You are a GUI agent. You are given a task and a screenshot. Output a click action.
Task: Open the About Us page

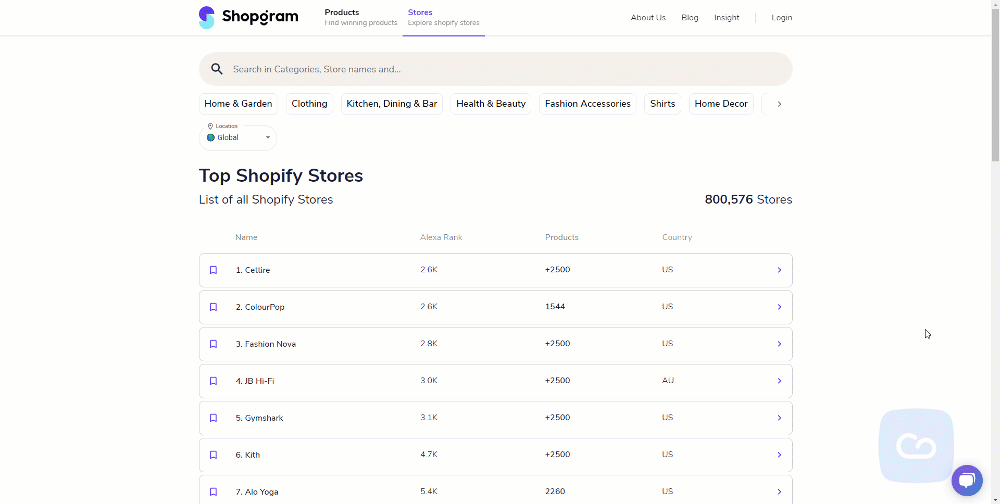(x=648, y=18)
